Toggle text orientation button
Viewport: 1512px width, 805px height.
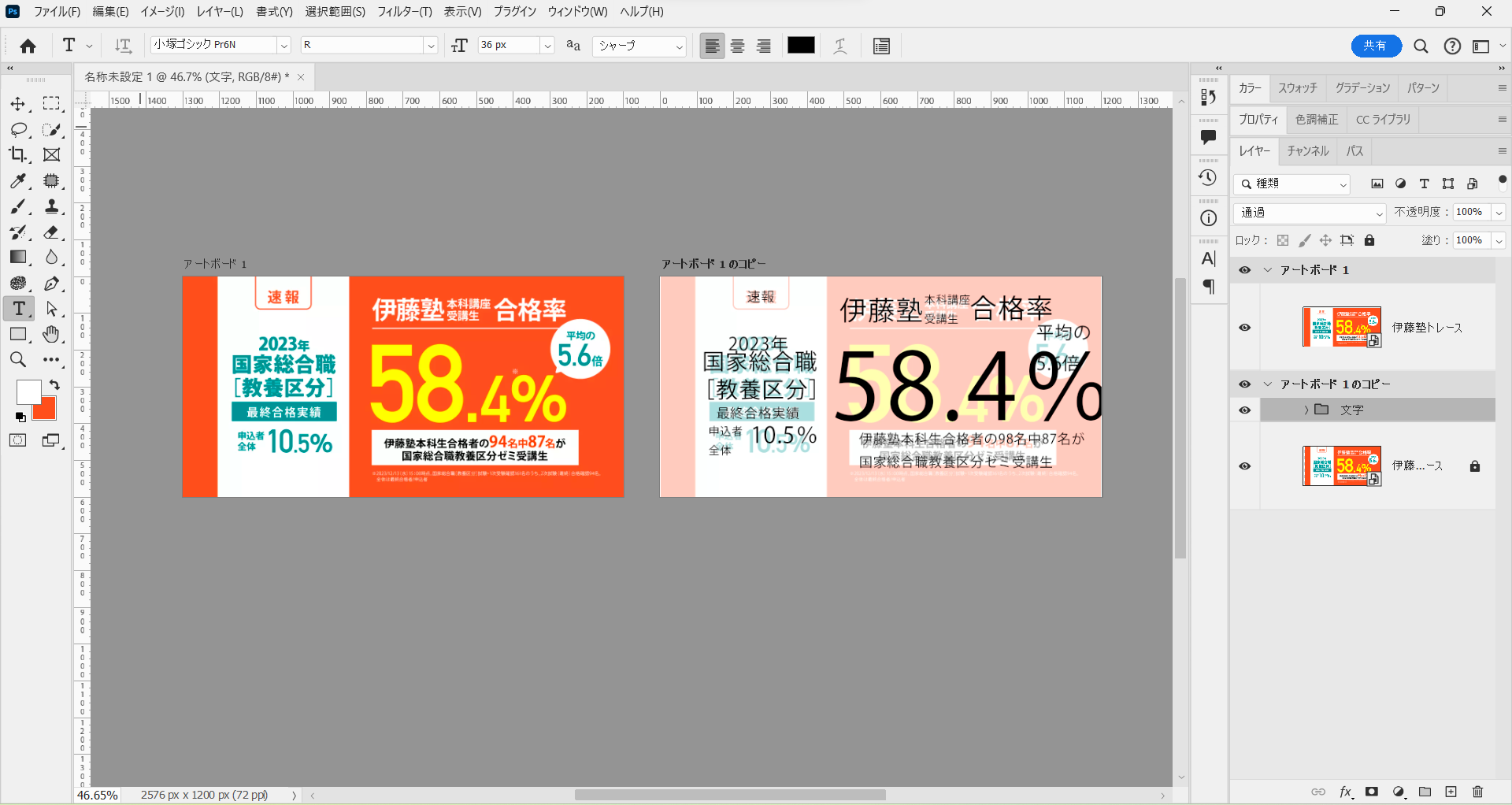pyautogui.click(x=123, y=46)
